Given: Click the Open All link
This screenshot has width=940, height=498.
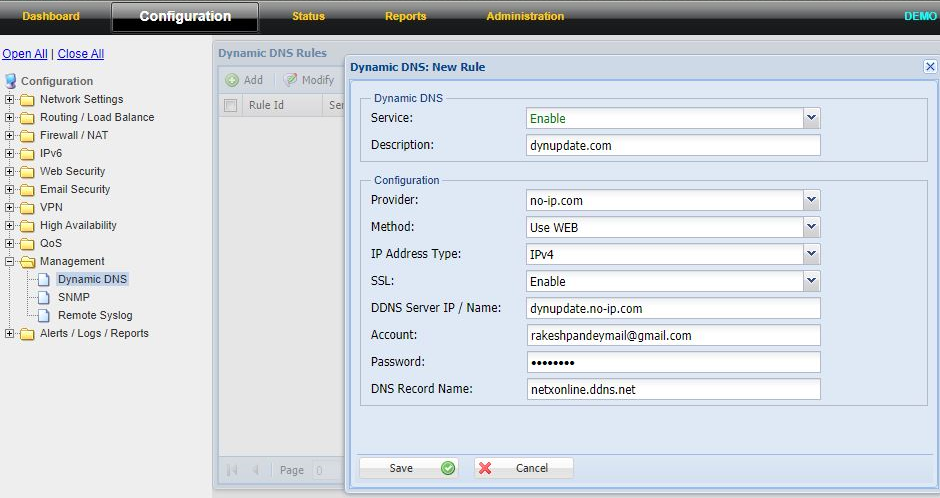Looking at the screenshot, I should pos(25,54).
